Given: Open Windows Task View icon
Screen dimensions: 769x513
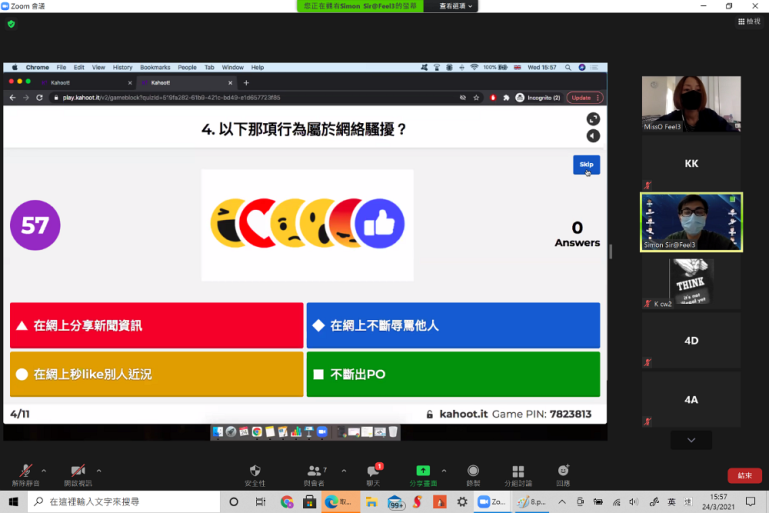Looking at the screenshot, I should 260,502.
